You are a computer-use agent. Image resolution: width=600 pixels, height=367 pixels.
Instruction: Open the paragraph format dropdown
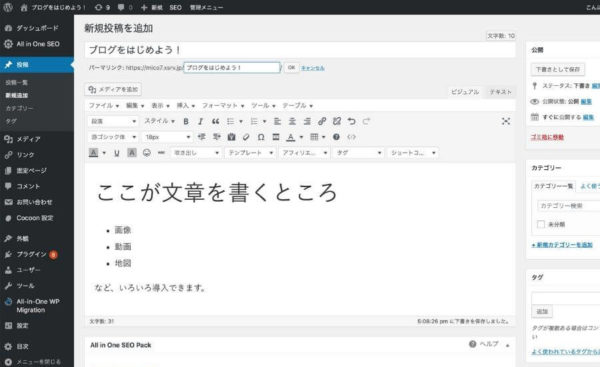[113, 121]
